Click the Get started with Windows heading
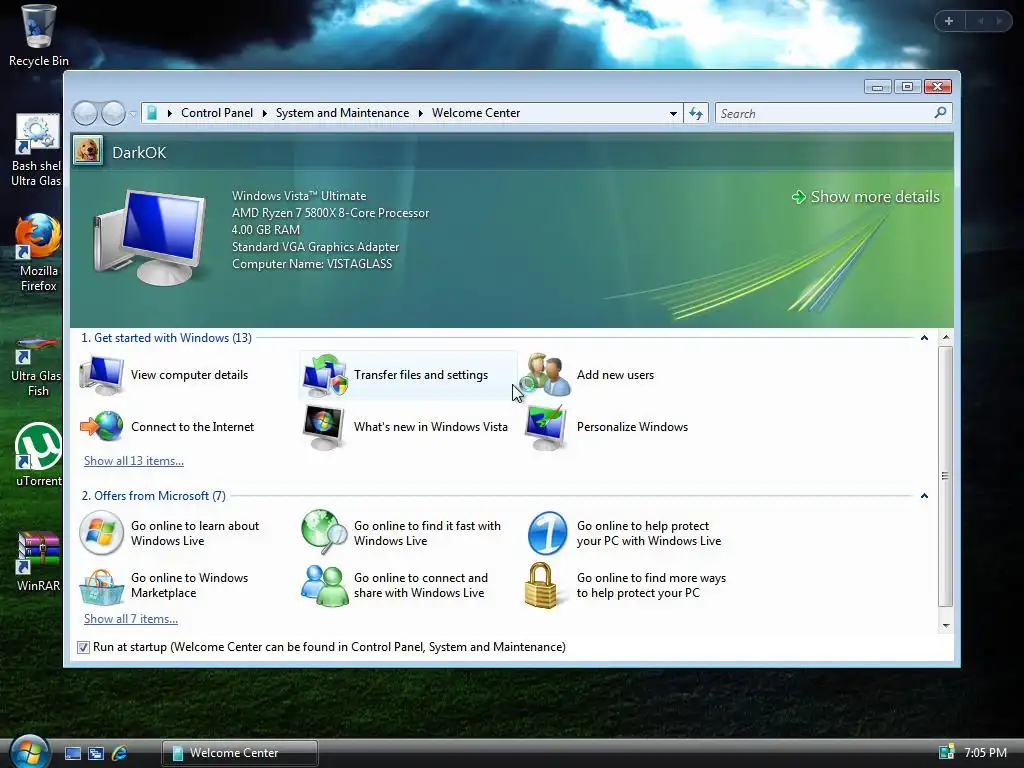Image resolution: width=1024 pixels, height=768 pixels. [x=167, y=338]
